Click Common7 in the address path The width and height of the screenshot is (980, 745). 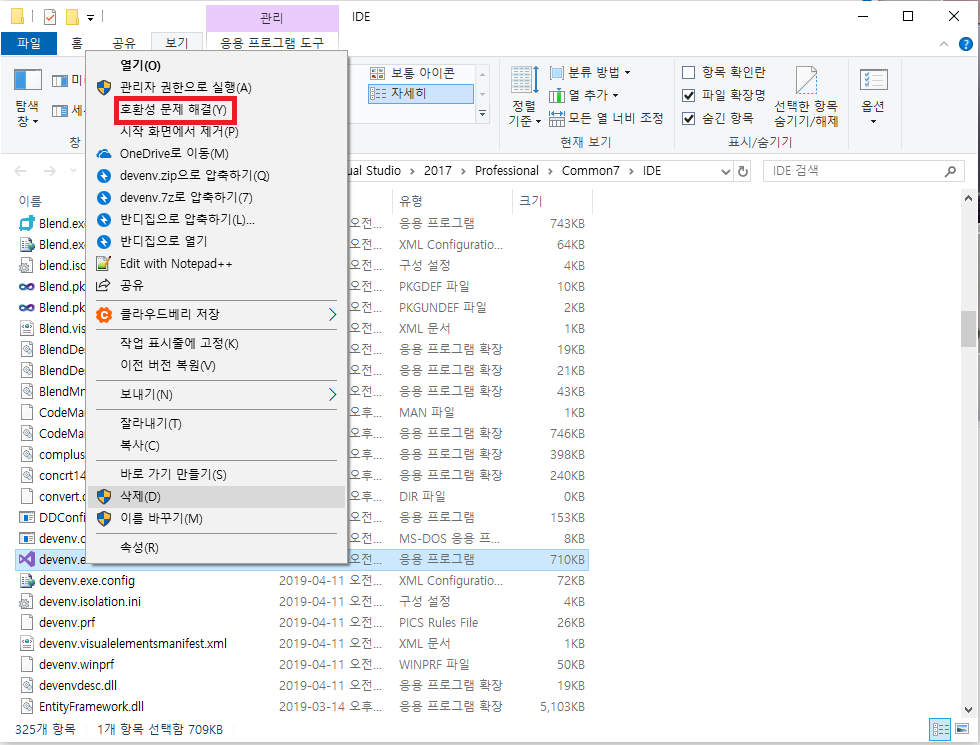[x=591, y=171]
